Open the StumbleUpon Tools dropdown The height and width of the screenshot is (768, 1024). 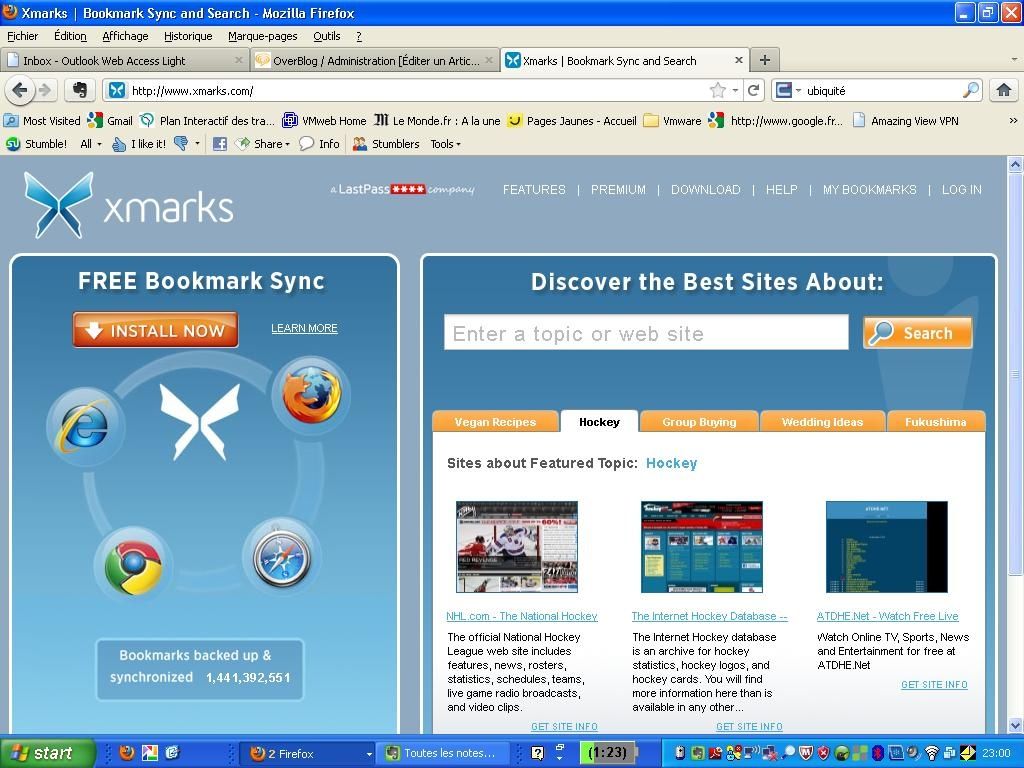(x=445, y=144)
